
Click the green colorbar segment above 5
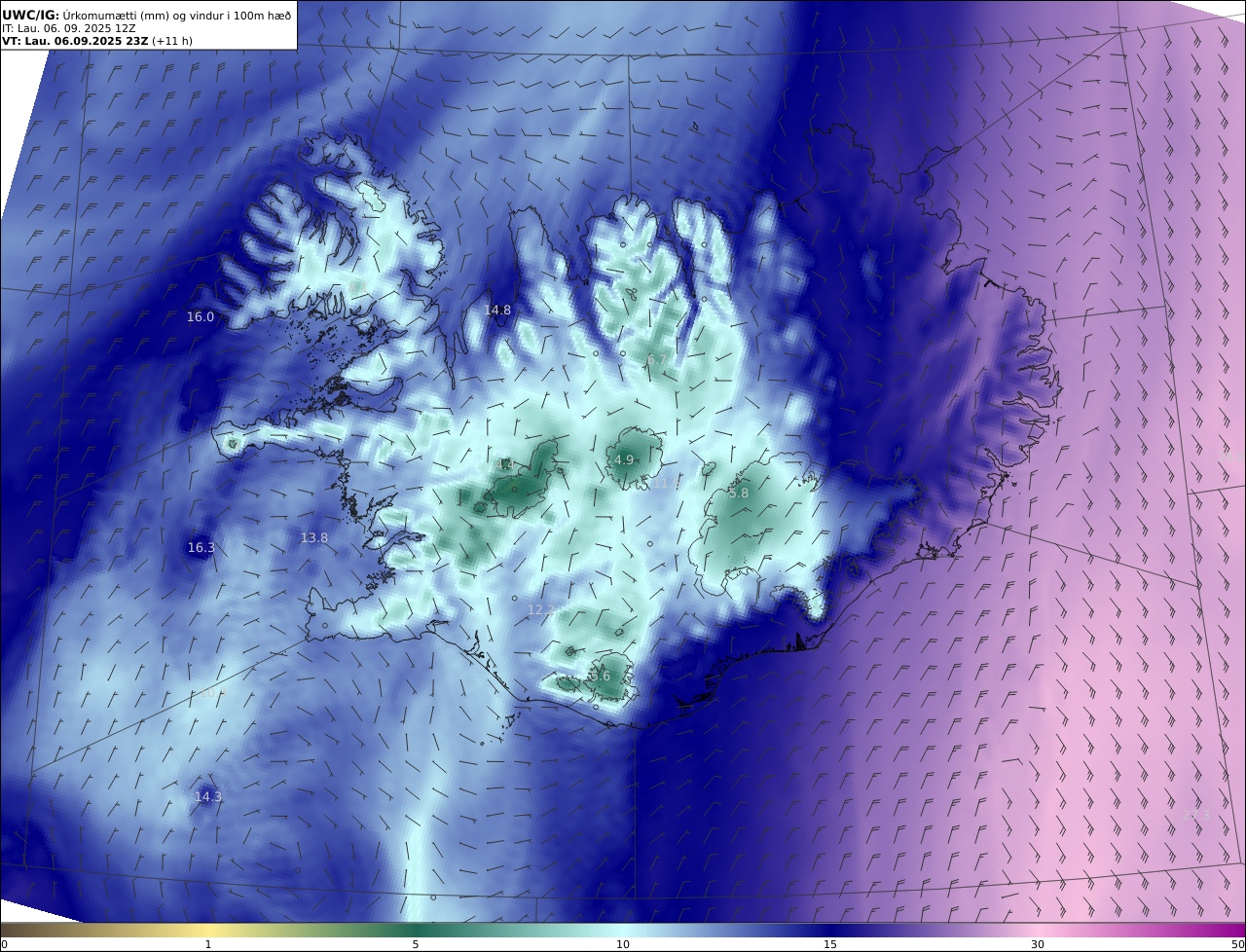click(416, 930)
